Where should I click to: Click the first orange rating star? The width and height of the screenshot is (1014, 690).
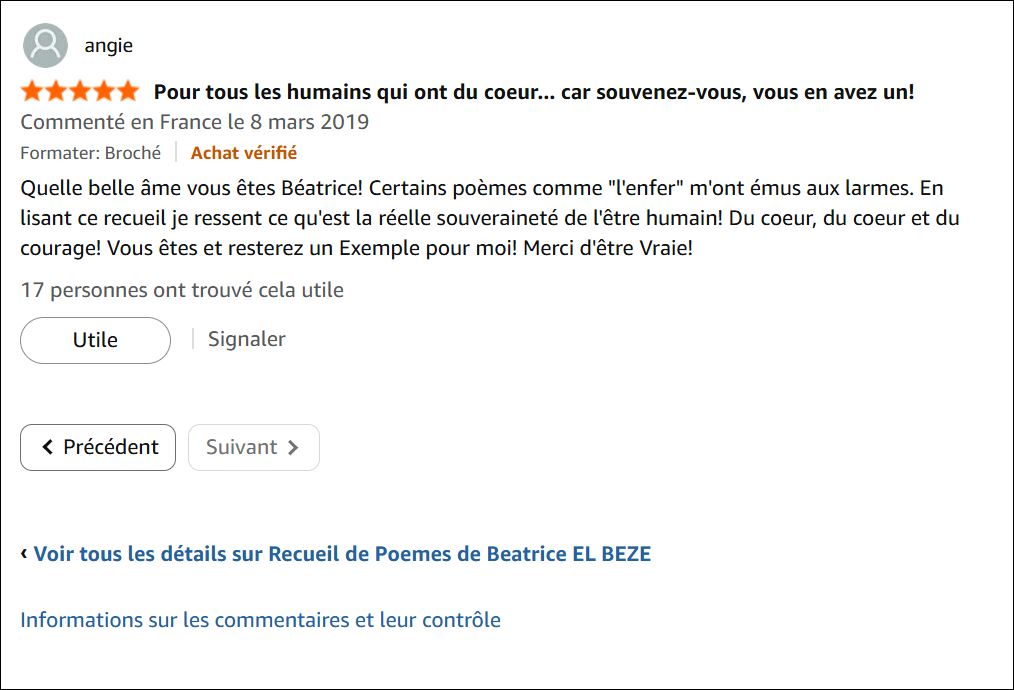pos(31,92)
